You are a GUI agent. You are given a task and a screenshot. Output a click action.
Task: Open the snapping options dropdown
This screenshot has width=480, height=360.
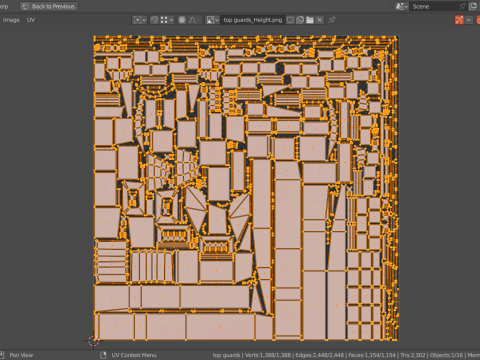pyautogui.click(x=167, y=20)
